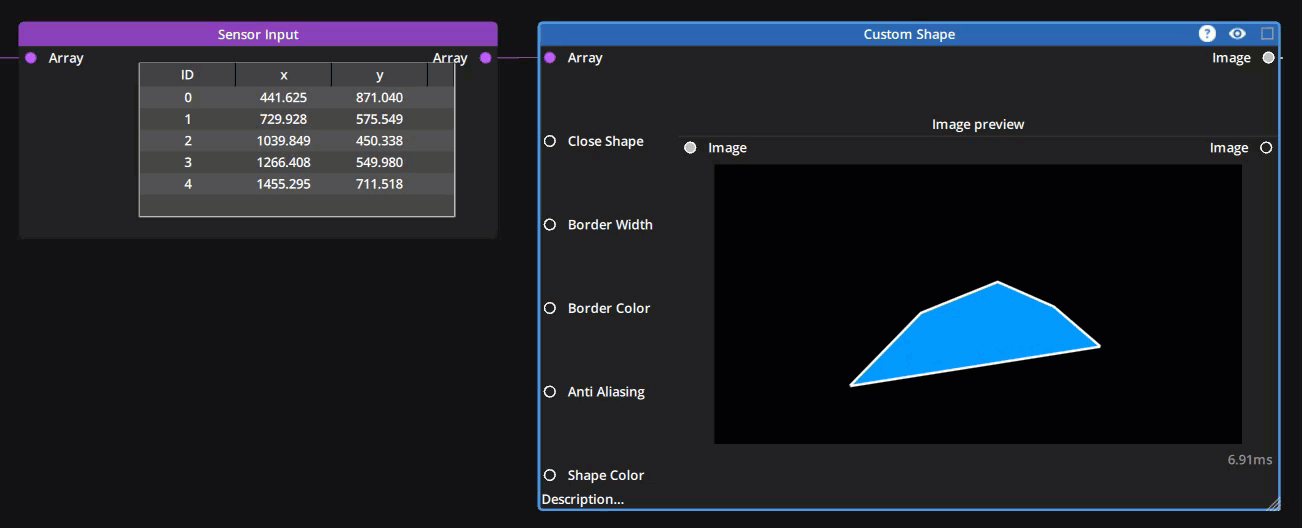Click the Image preview input port
This screenshot has height=528, width=1302.
pyautogui.click(x=690, y=148)
